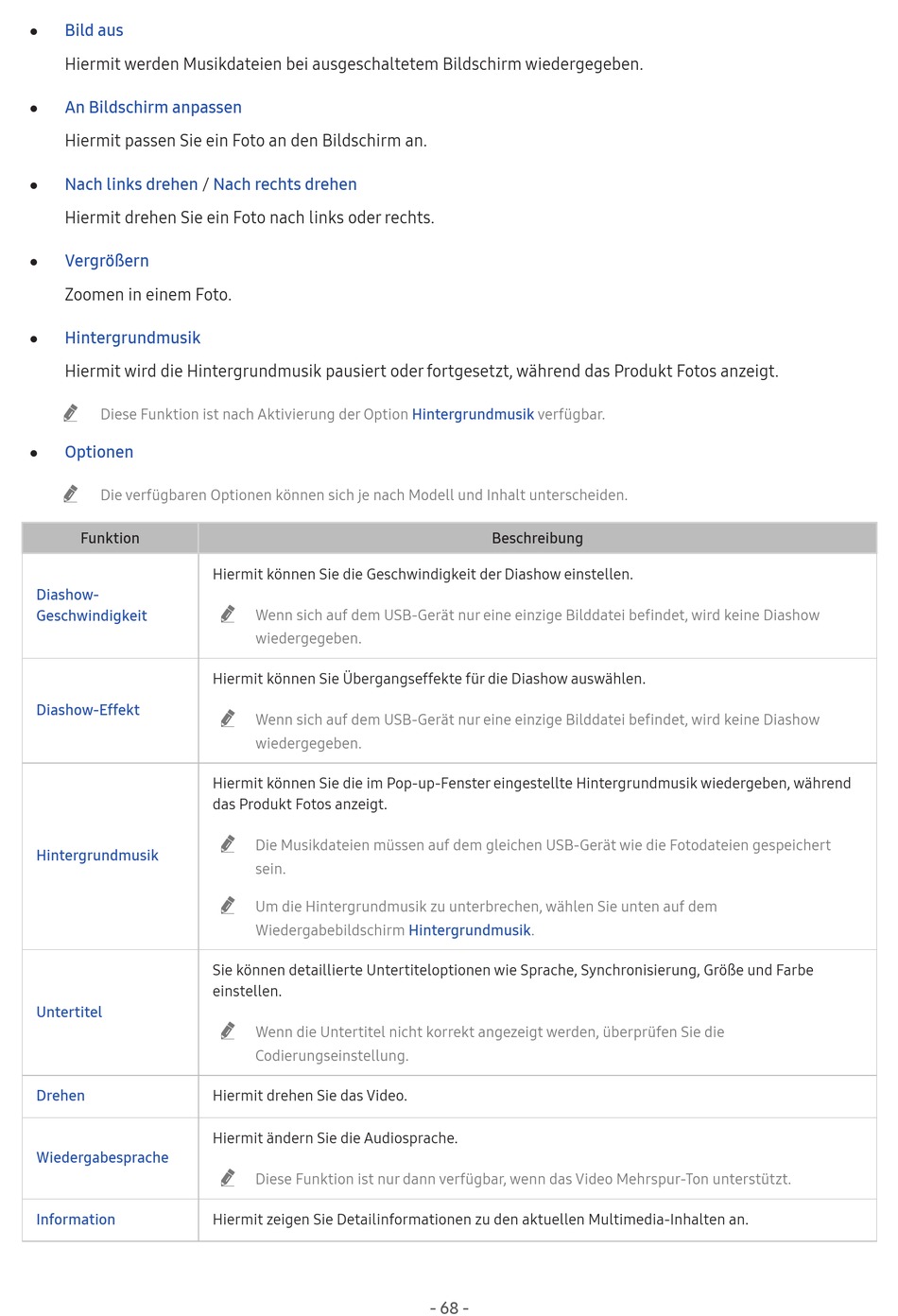Screen dimensions: 898x1316
Task: Click the note icon in the Untertitel row
Action: coord(228,1031)
